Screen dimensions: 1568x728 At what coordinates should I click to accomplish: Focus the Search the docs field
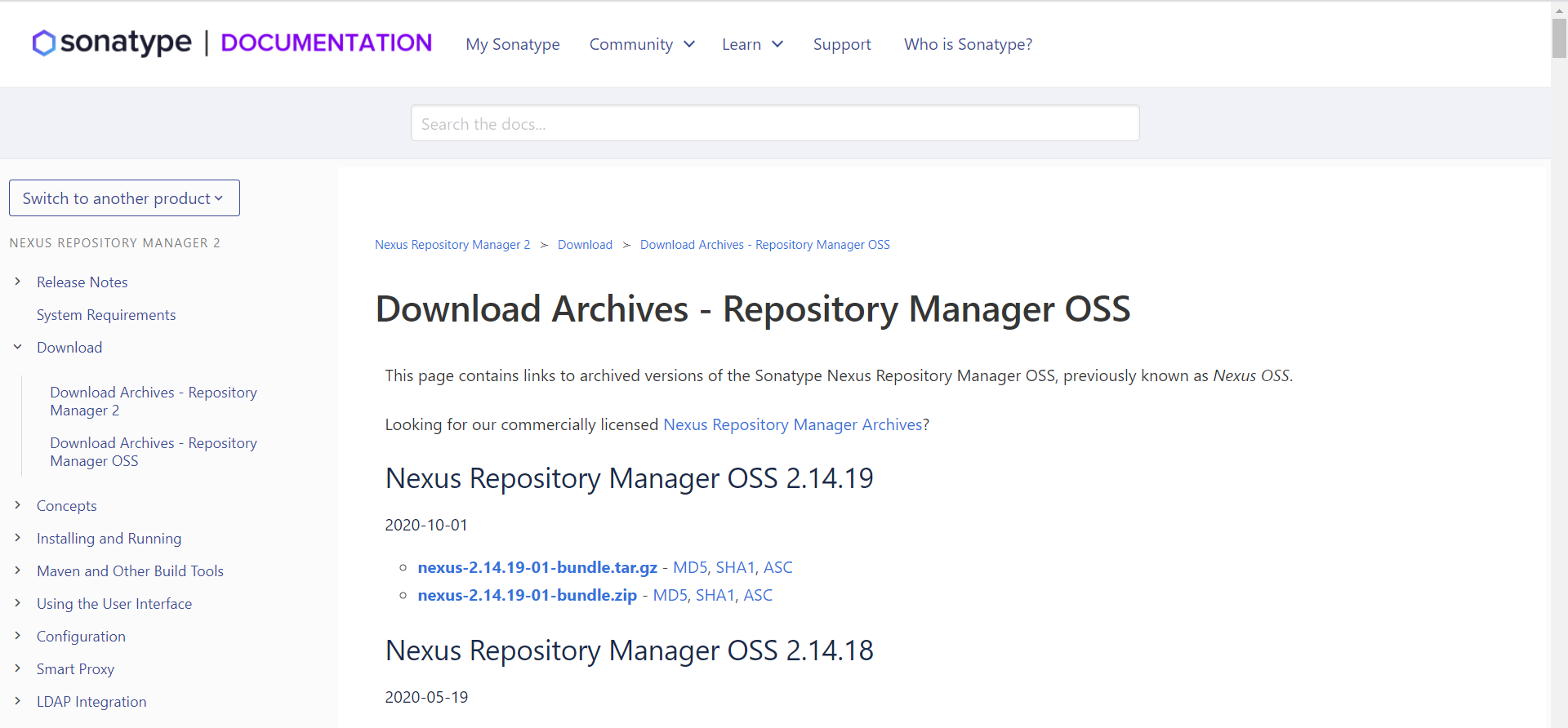[x=775, y=123]
